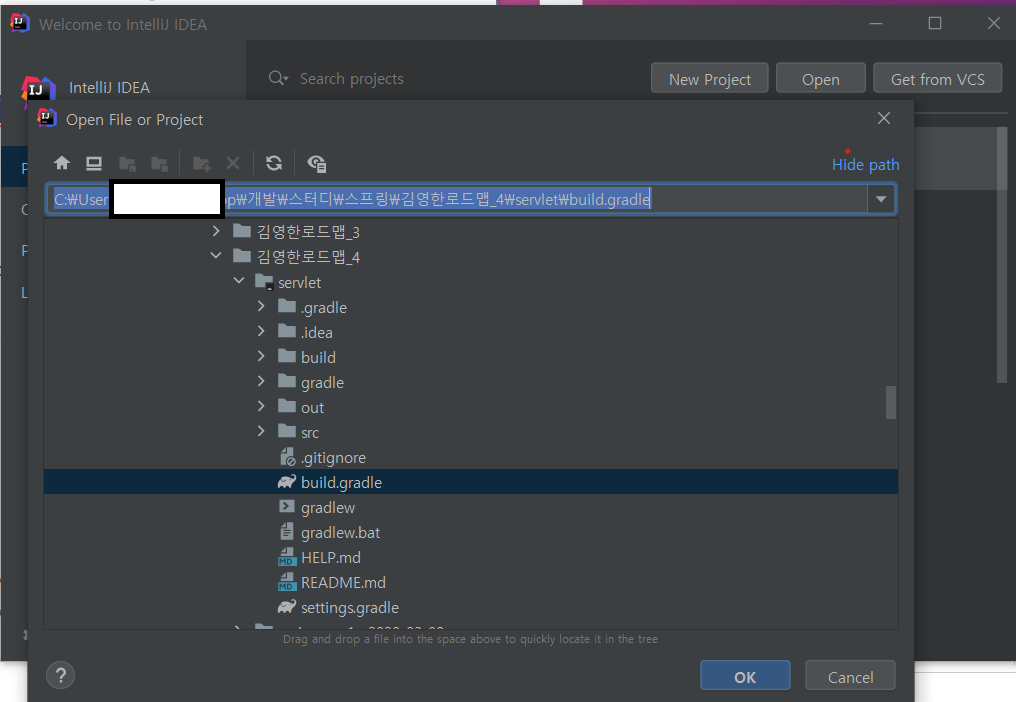Click the search magnifier icon in Welcome window
Viewport: 1016px width, 702px height.
click(x=279, y=78)
